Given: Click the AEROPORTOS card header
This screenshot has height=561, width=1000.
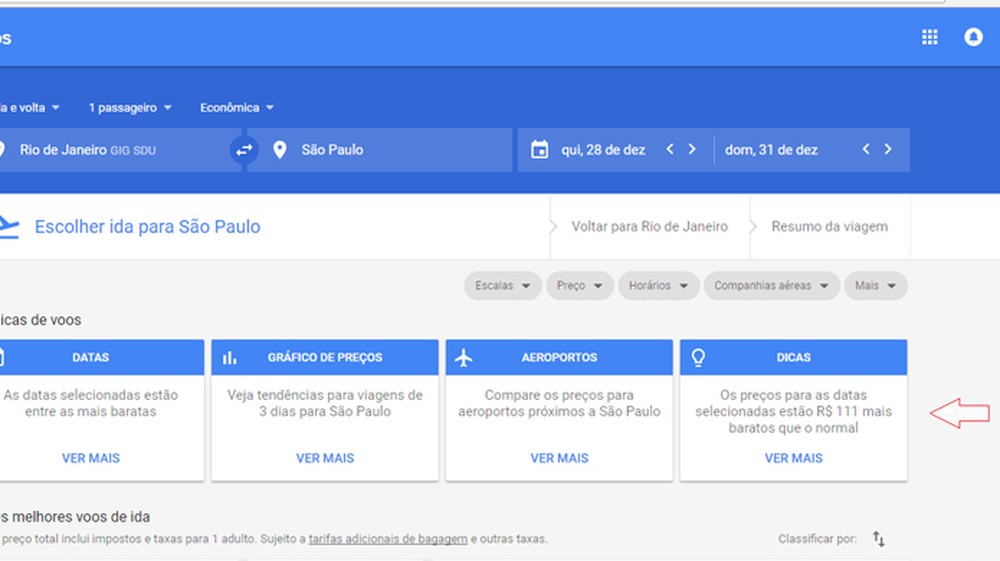Looking at the screenshot, I should pos(559,358).
